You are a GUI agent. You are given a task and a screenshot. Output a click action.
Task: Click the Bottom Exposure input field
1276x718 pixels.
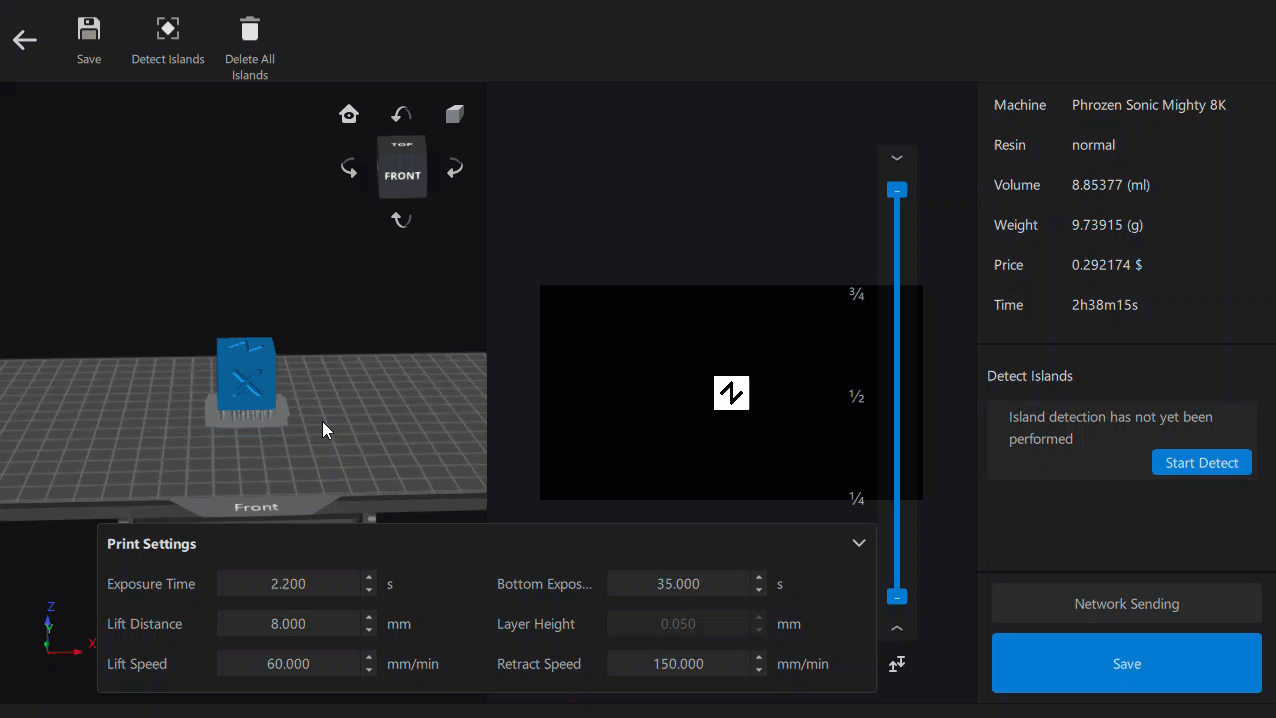click(x=678, y=584)
